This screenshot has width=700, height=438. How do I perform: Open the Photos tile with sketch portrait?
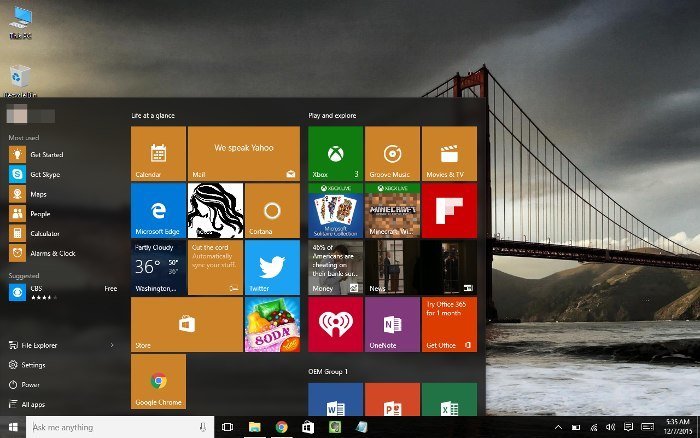click(x=215, y=210)
